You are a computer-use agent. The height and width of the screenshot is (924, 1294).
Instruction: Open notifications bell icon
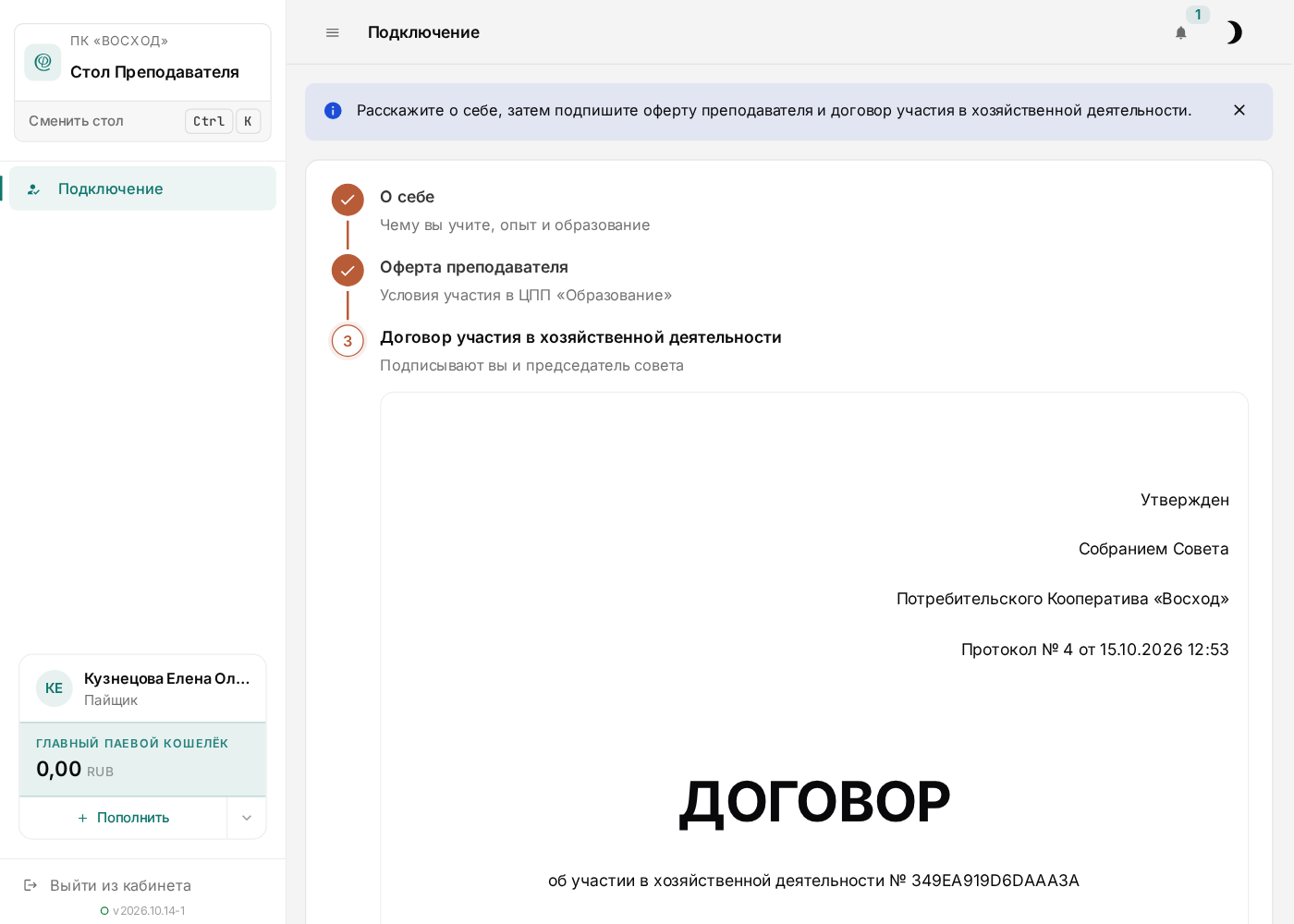click(1180, 33)
